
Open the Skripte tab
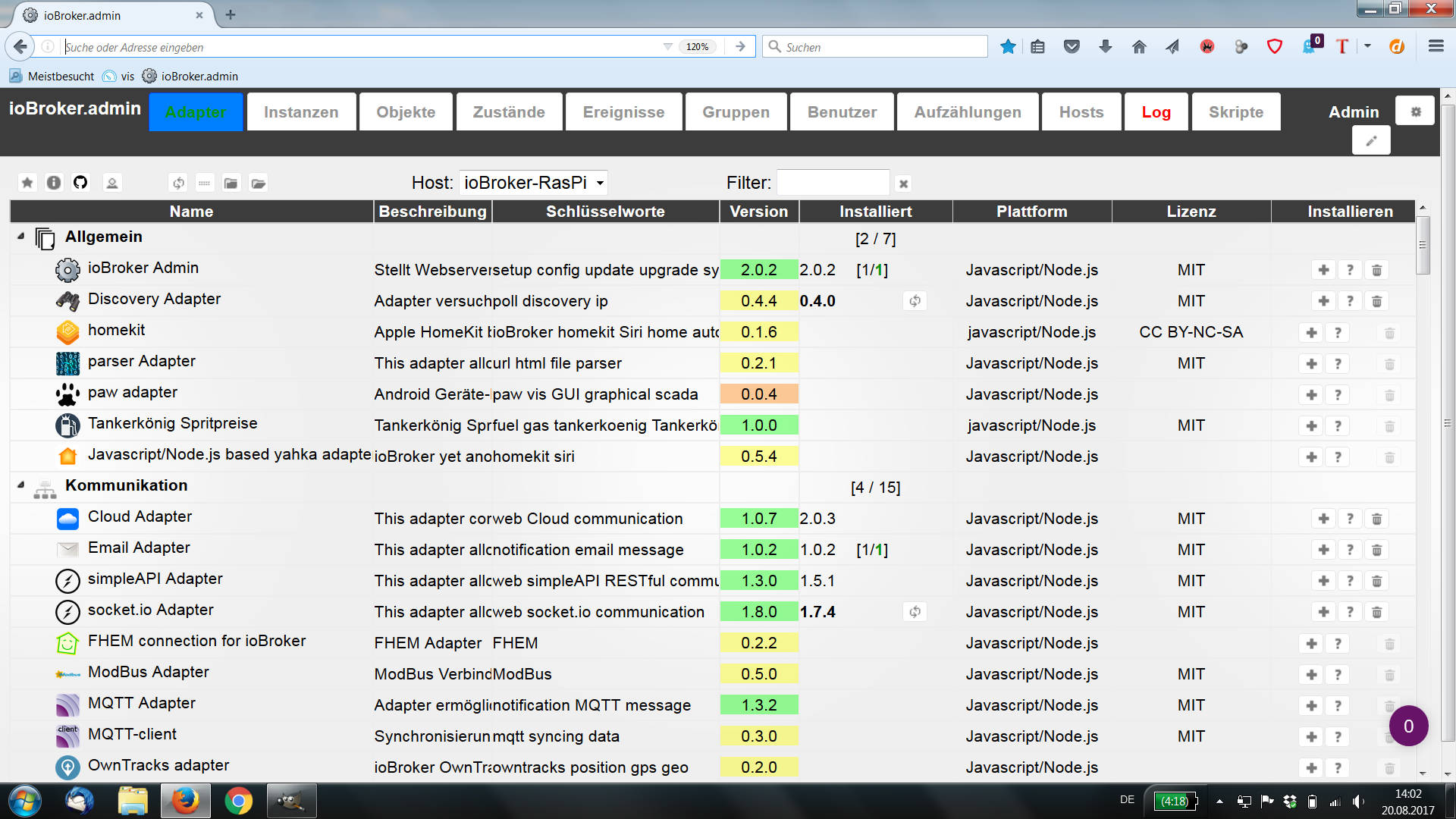[x=1236, y=111]
